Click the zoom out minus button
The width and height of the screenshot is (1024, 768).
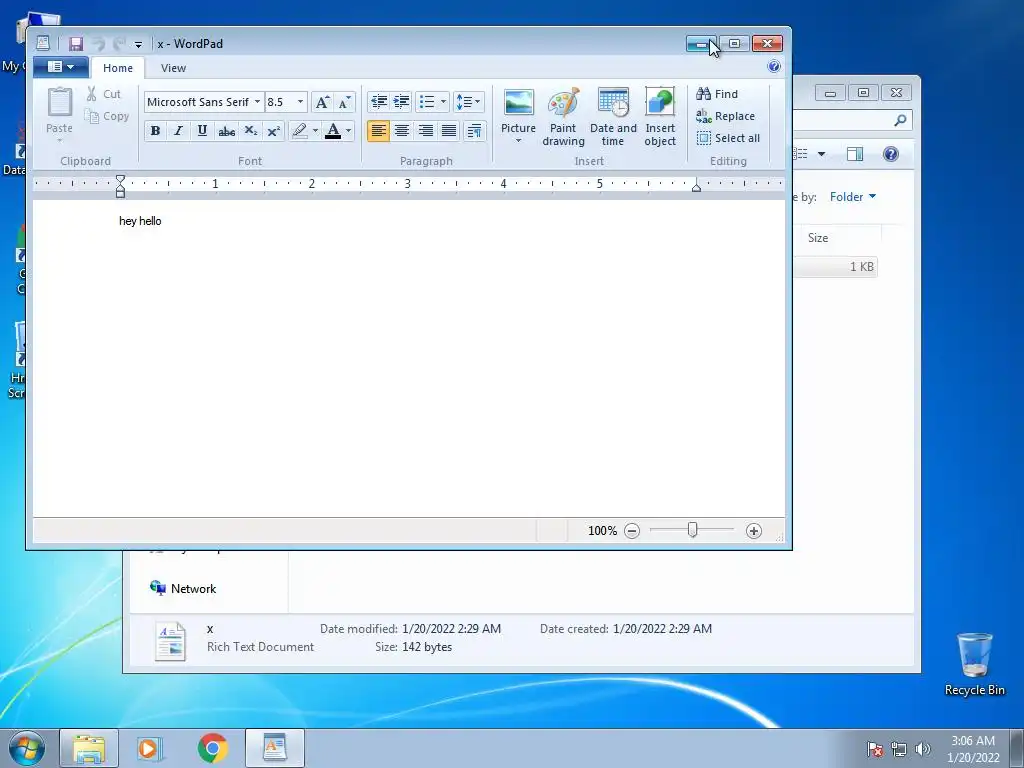632,531
